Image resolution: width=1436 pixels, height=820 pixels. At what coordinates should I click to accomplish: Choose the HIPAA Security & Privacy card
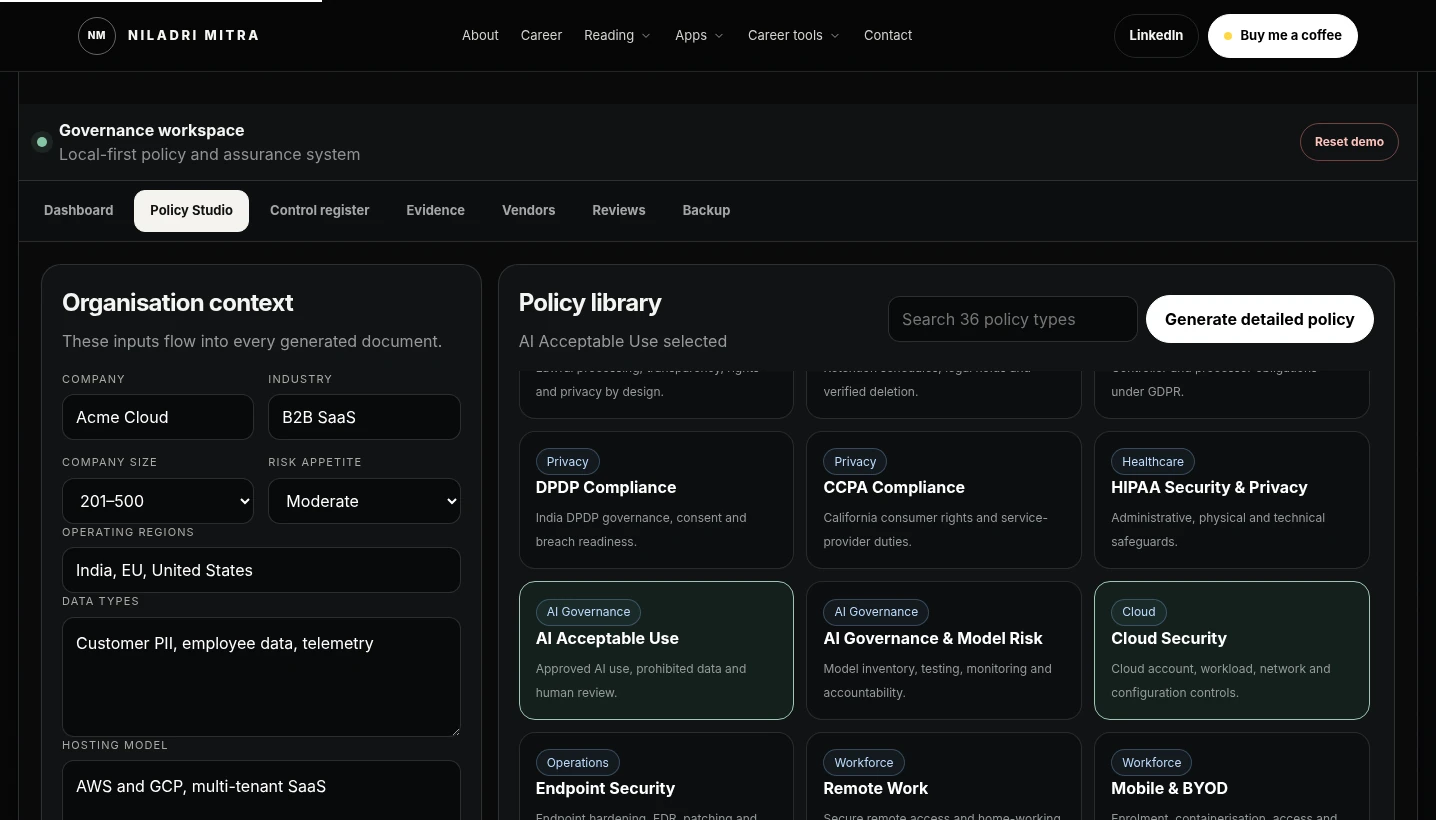click(x=1232, y=500)
